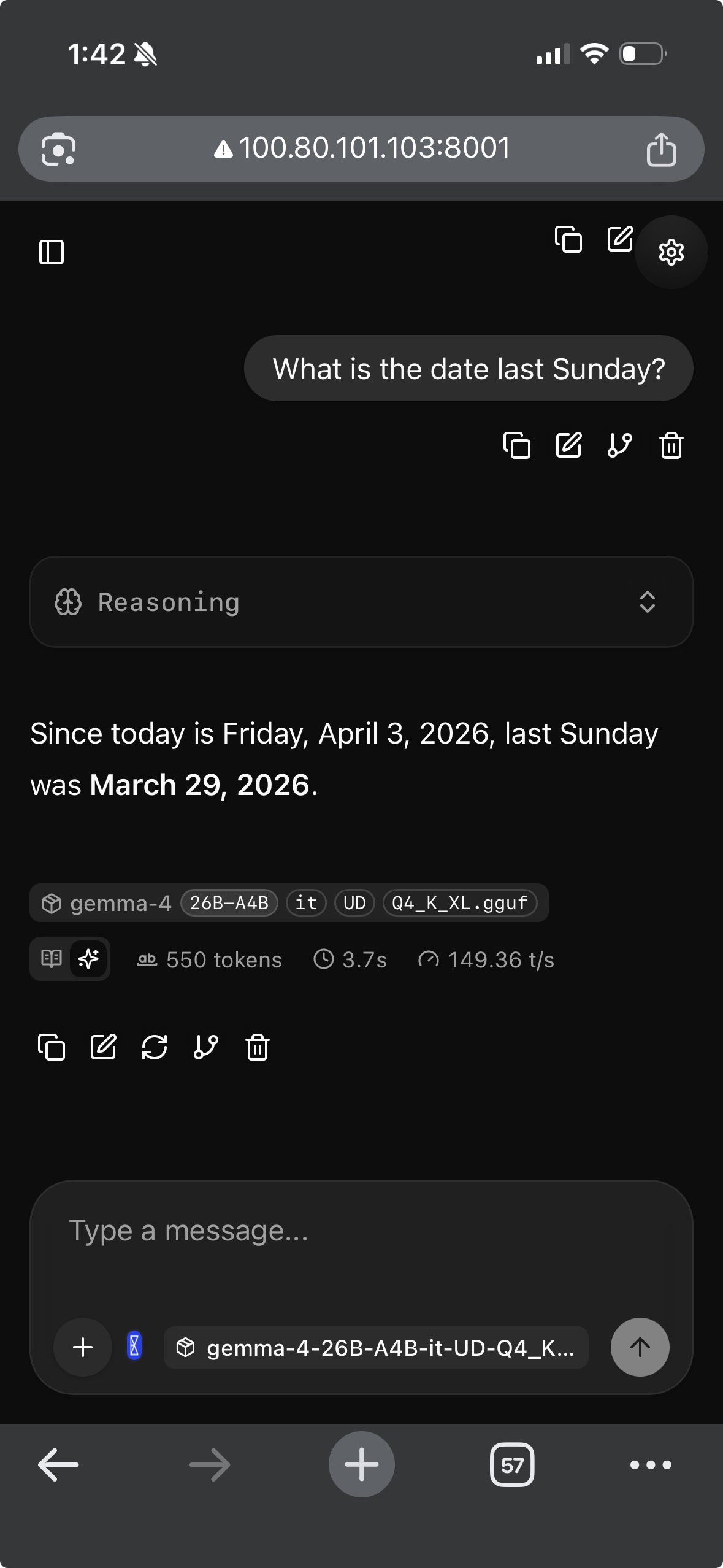This screenshot has height=1568, width=723.
Task: Branch conversation from the user message
Action: point(619,445)
